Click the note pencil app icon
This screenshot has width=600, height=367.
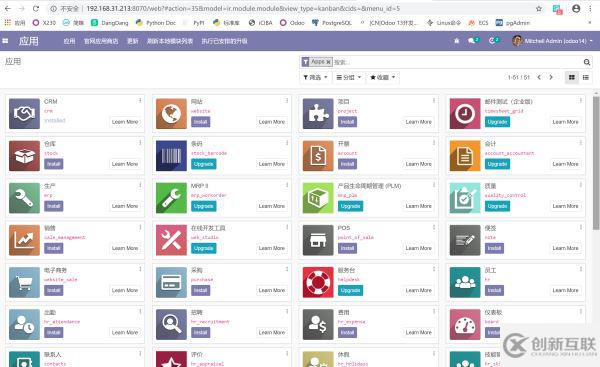(x=465, y=240)
